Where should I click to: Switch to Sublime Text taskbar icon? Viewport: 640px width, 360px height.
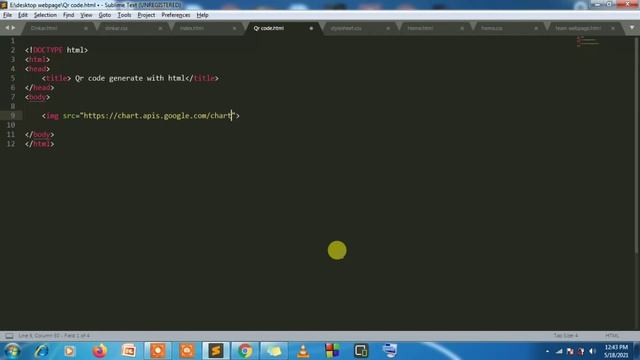coord(216,351)
